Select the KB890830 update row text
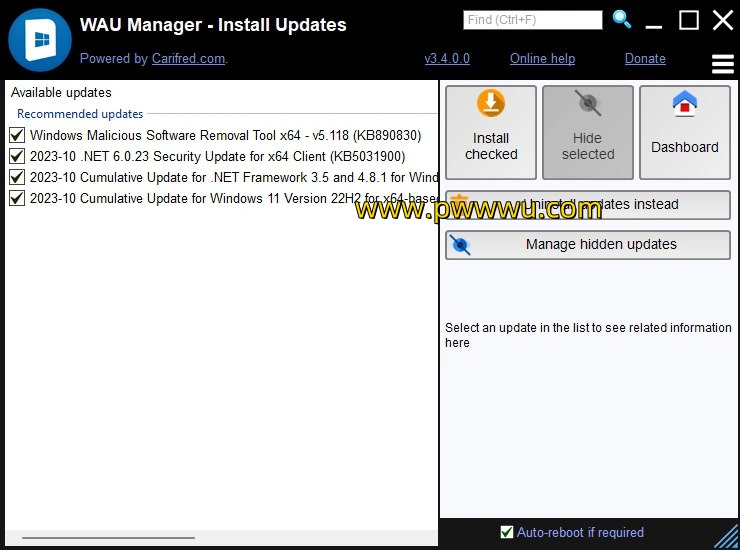Viewport: 740px width, 550px height. point(226,135)
